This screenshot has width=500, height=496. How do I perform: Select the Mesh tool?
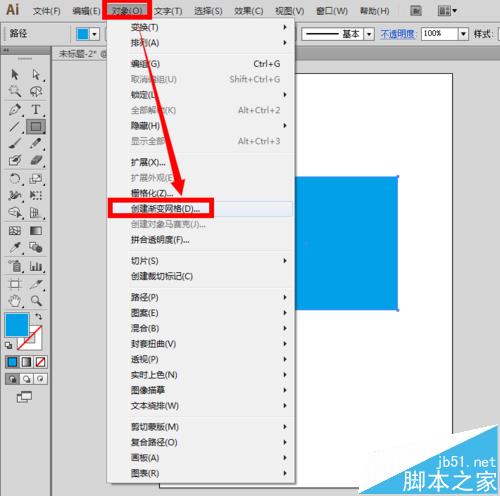coord(15,231)
